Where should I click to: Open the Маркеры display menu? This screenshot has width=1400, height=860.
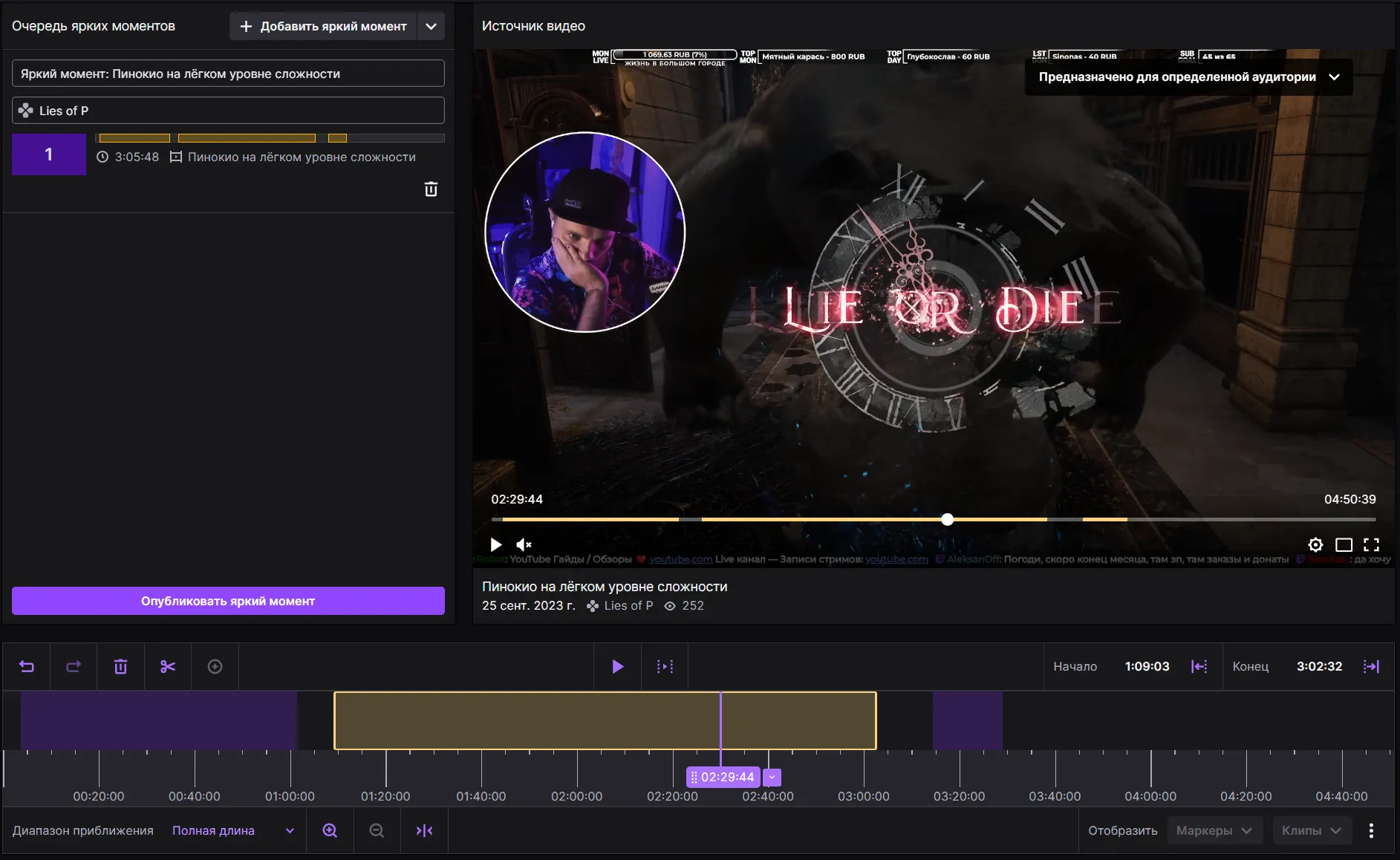tap(1214, 831)
